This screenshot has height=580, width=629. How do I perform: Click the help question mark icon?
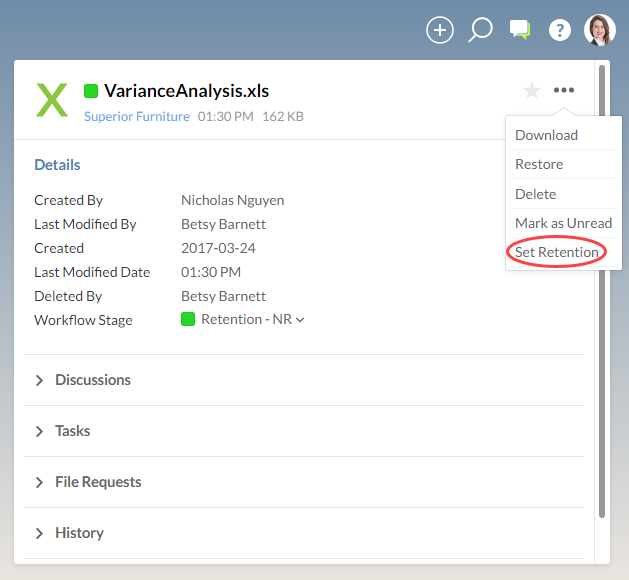tap(560, 30)
